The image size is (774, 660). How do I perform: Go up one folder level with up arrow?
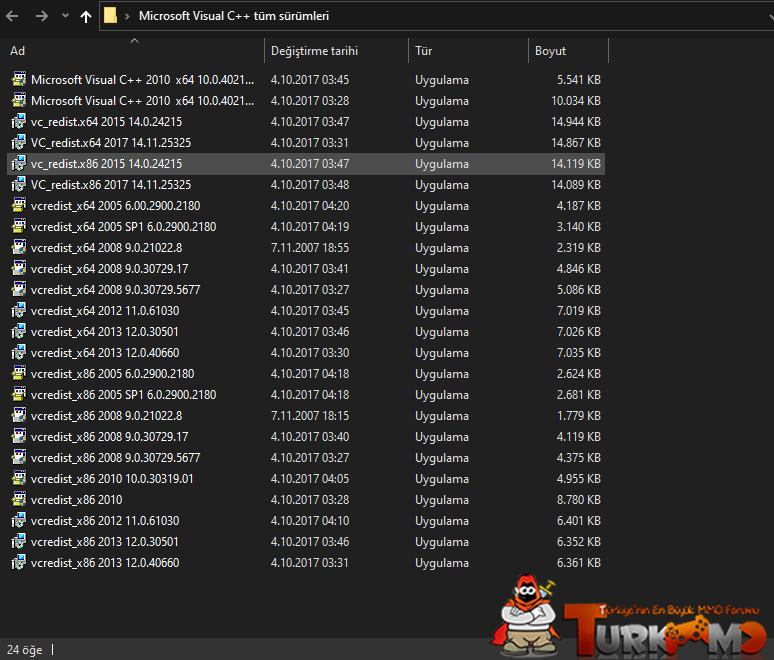(x=86, y=17)
